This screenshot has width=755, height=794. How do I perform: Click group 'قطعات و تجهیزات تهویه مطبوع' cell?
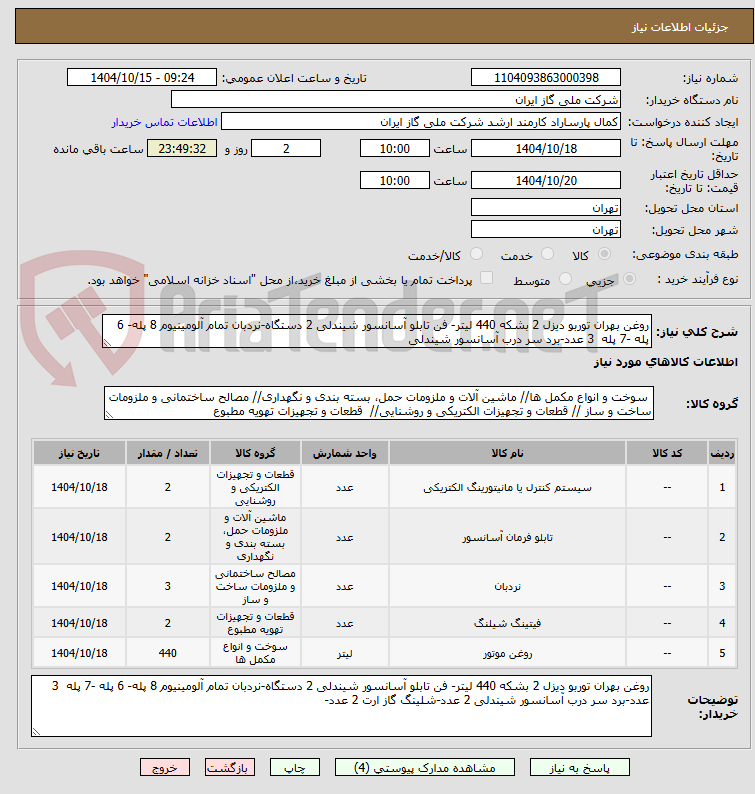coord(255,623)
